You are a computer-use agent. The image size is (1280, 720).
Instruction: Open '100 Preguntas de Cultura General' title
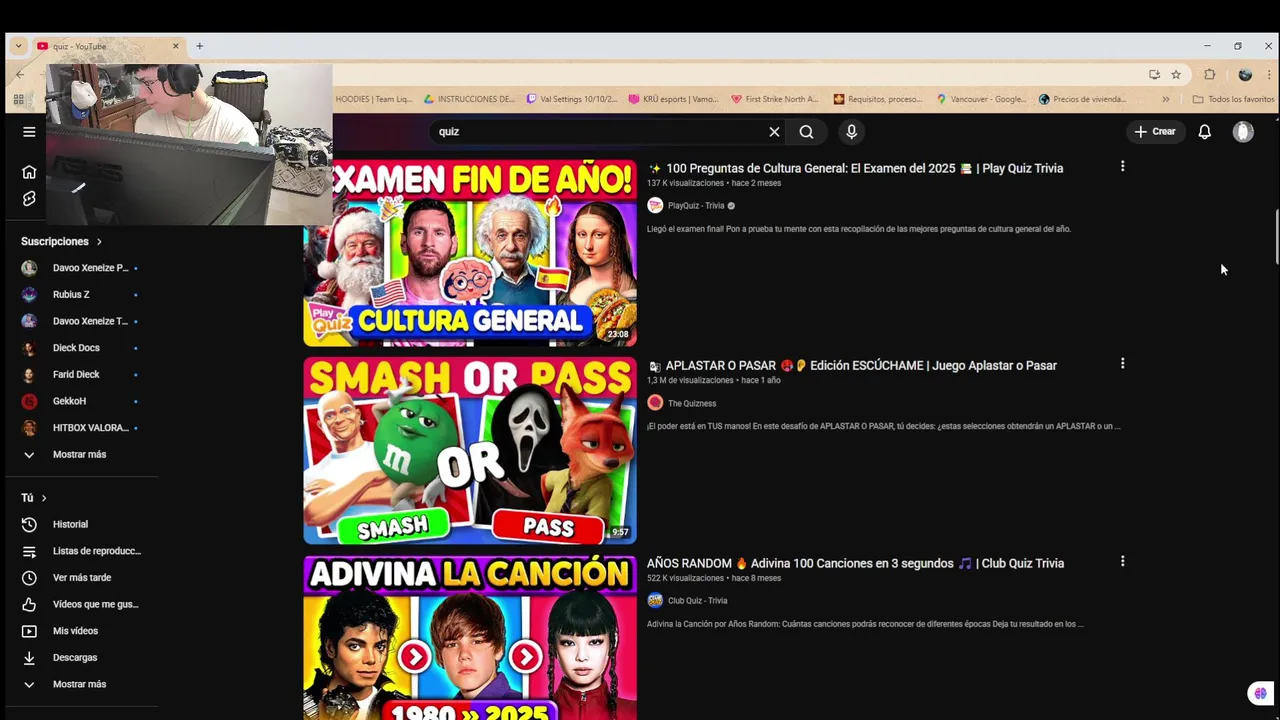click(x=855, y=168)
